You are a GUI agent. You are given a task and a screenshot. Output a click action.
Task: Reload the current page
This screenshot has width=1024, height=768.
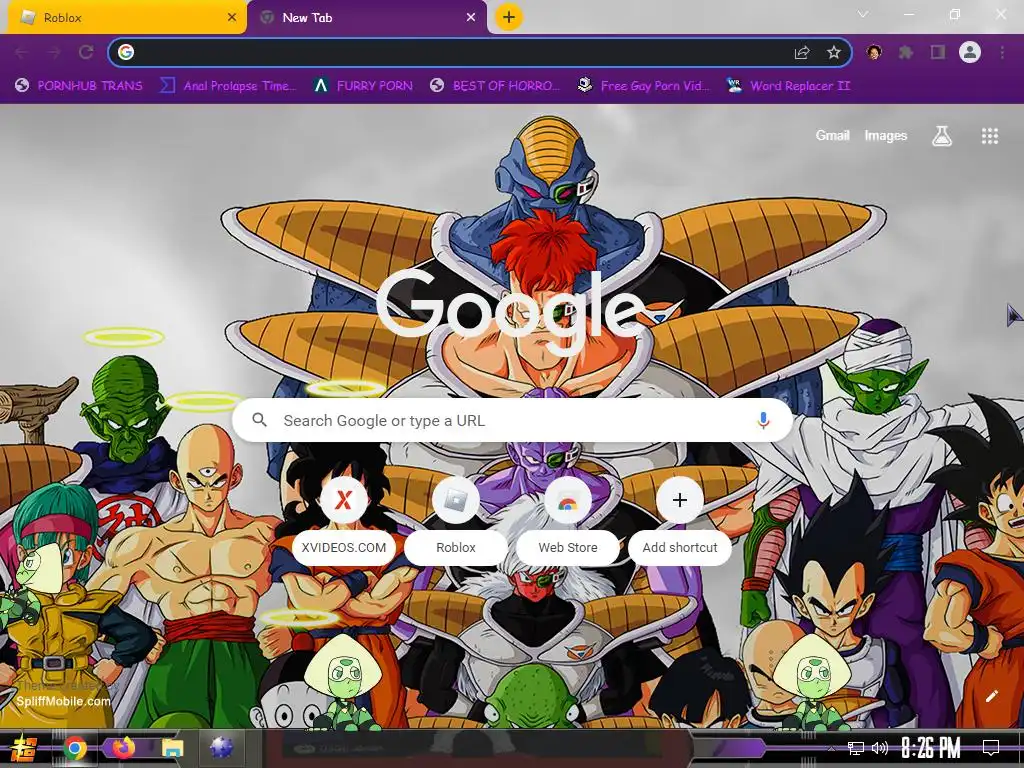click(x=86, y=52)
